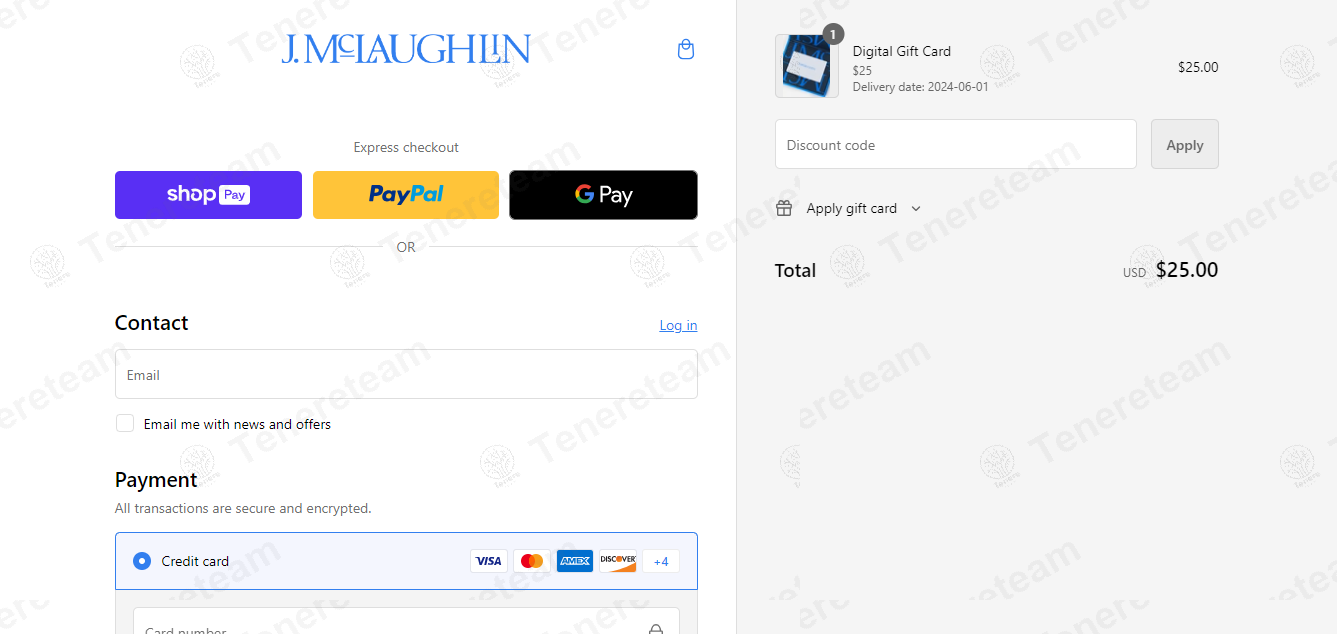The image size is (1337, 634).
Task: Select the Credit card radio button
Action: point(142,561)
